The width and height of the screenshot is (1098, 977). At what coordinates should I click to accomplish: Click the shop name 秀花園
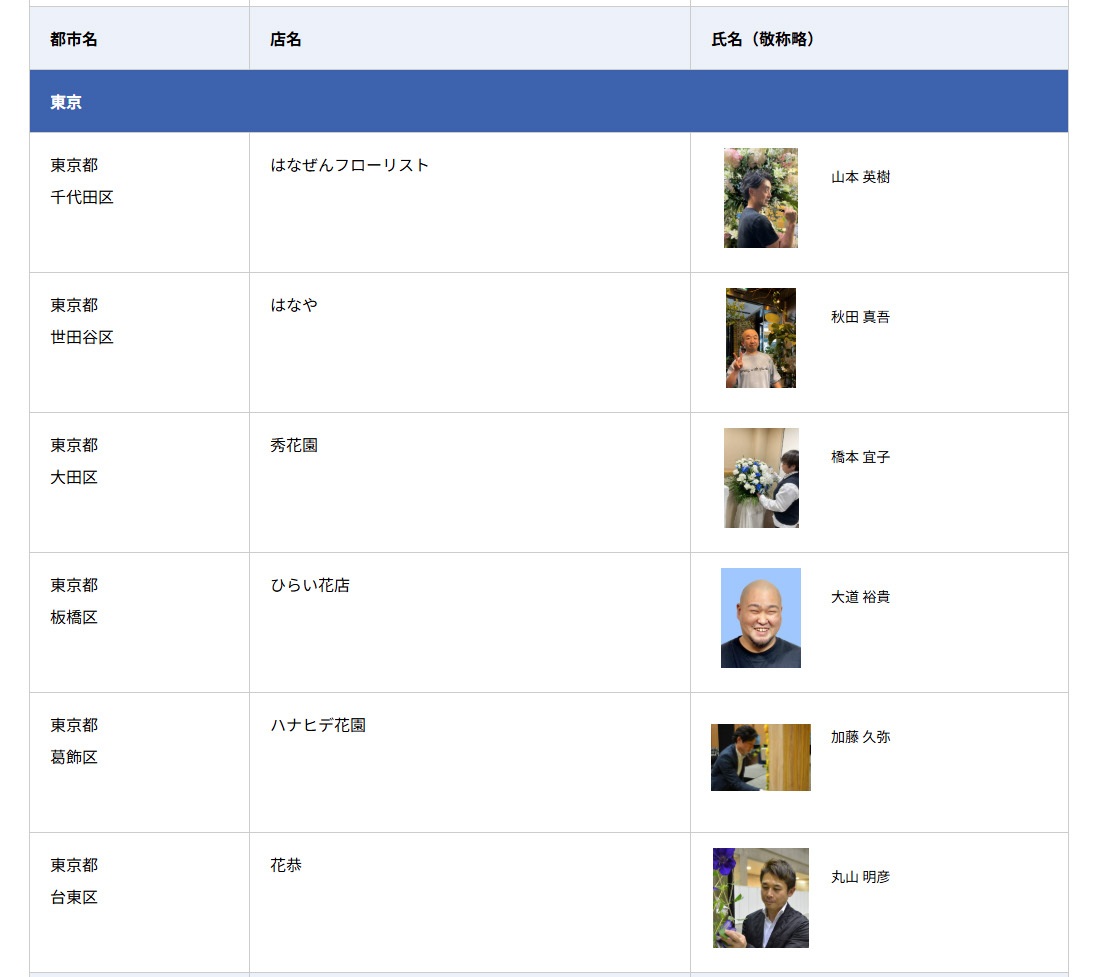(294, 445)
